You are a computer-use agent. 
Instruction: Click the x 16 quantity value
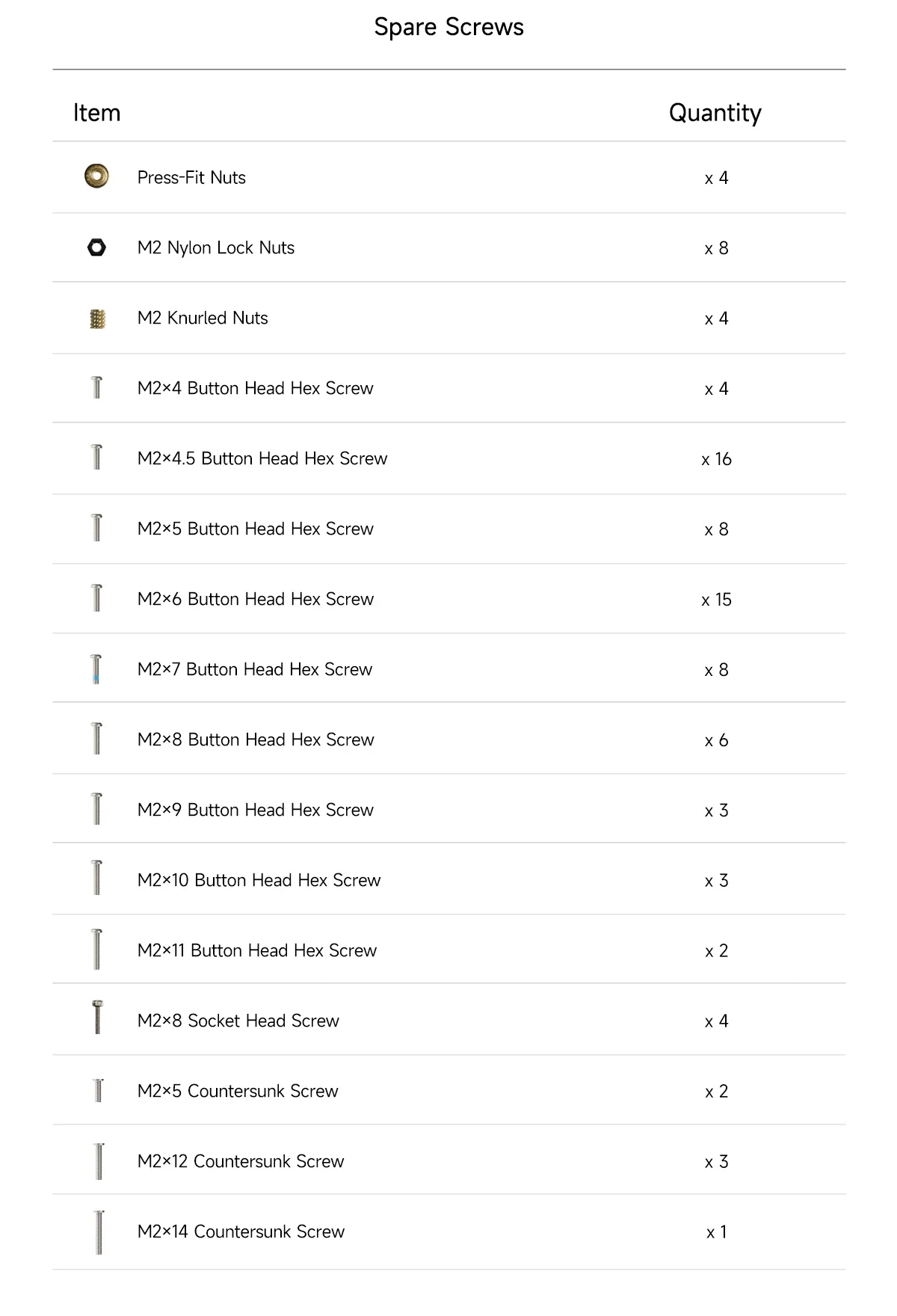(x=716, y=459)
